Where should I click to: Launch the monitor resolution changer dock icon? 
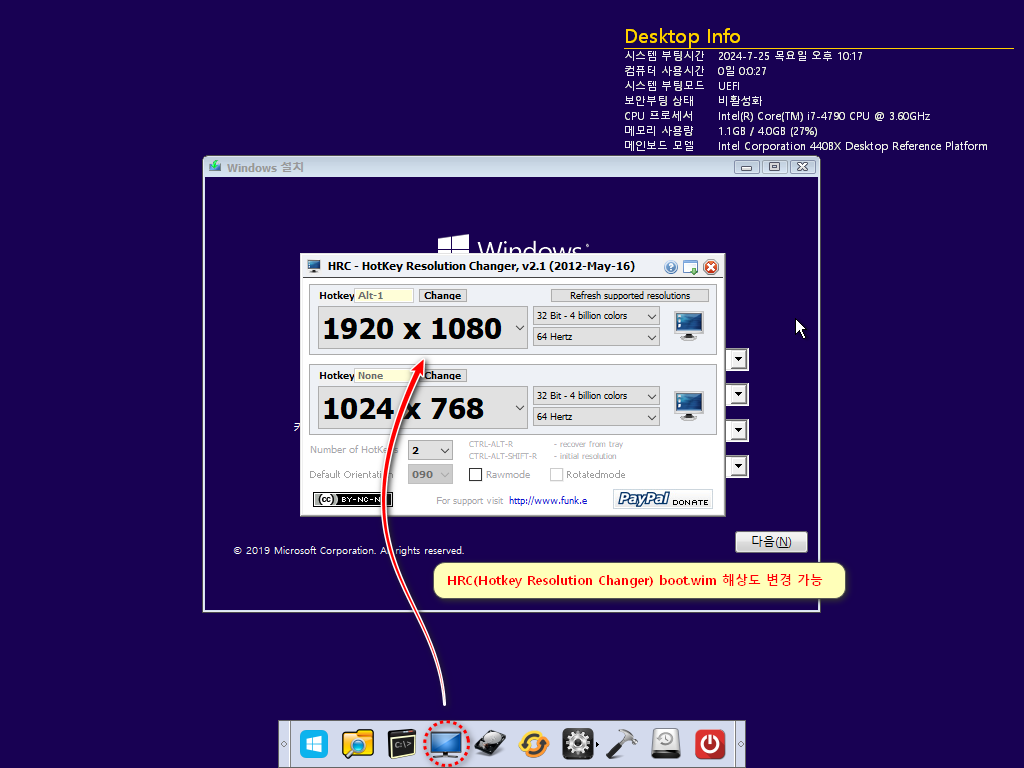[x=446, y=744]
